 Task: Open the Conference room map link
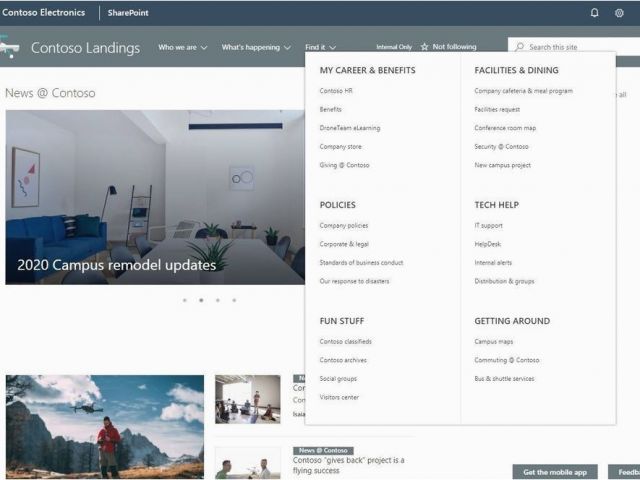tap(505, 128)
